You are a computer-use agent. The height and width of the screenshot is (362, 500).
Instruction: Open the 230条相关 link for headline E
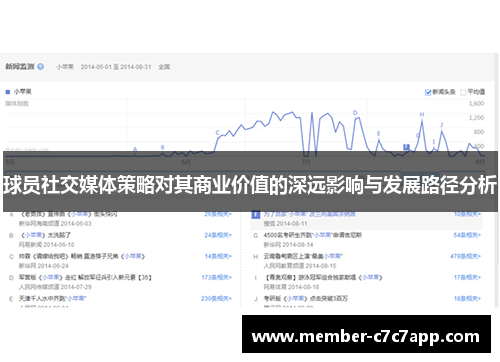[x=216, y=299]
